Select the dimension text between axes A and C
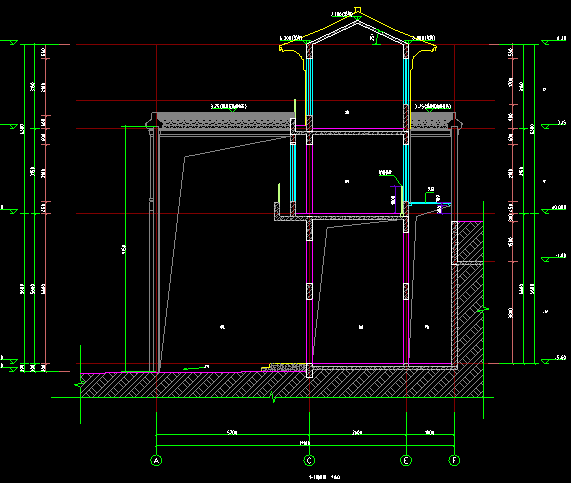Screen dimensions: 571x483 pos(232,432)
